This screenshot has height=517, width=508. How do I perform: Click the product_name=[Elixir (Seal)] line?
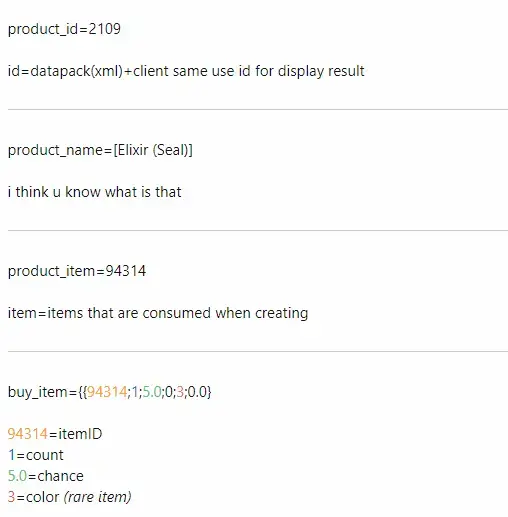point(100,150)
